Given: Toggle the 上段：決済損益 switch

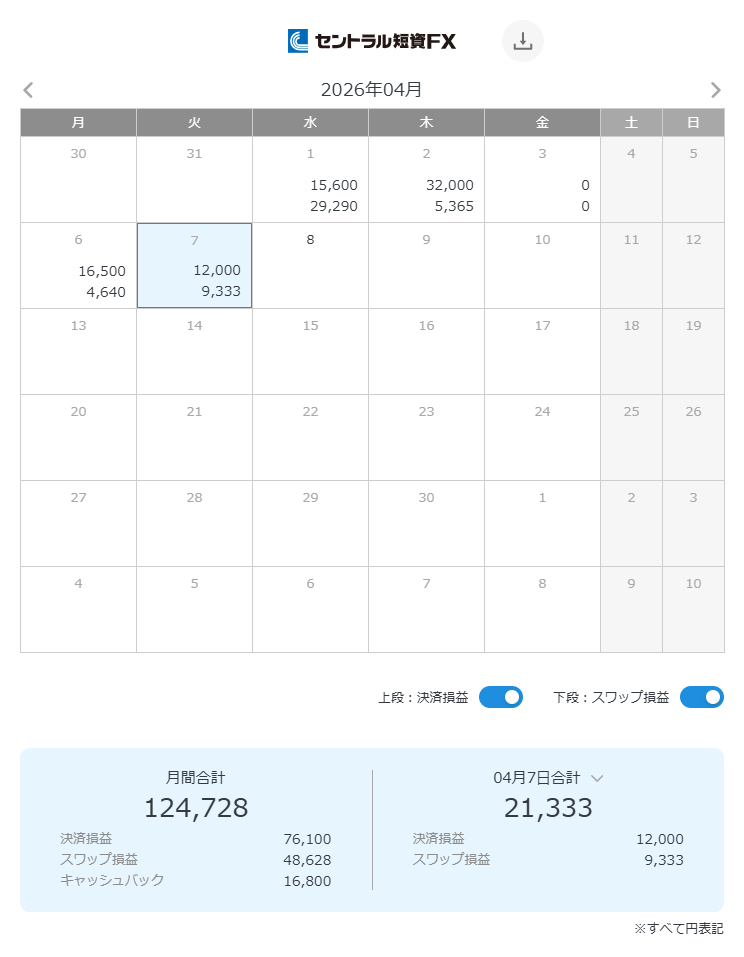Looking at the screenshot, I should 500,697.
